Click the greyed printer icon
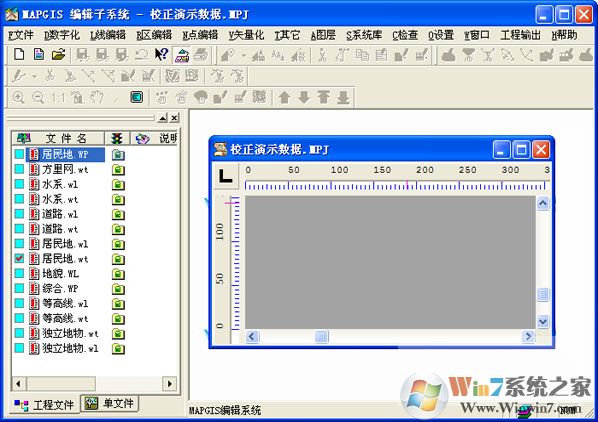598x422 pixels. pyautogui.click(x=201, y=55)
